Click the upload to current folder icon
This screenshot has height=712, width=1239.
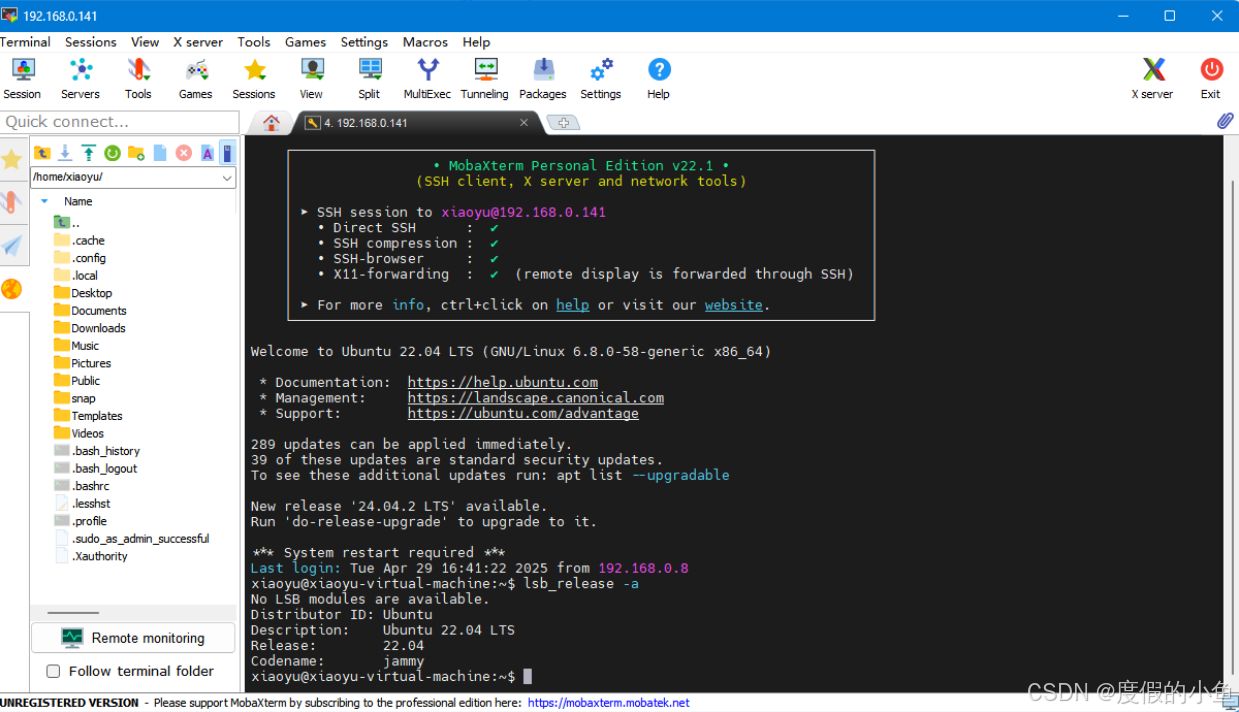[x=88, y=153]
